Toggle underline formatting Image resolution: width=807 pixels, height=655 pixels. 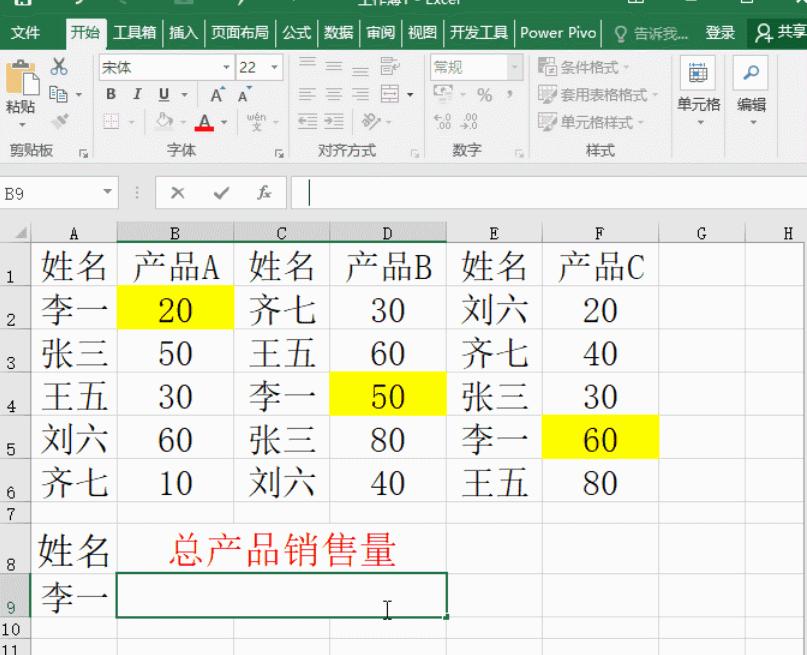pos(162,94)
